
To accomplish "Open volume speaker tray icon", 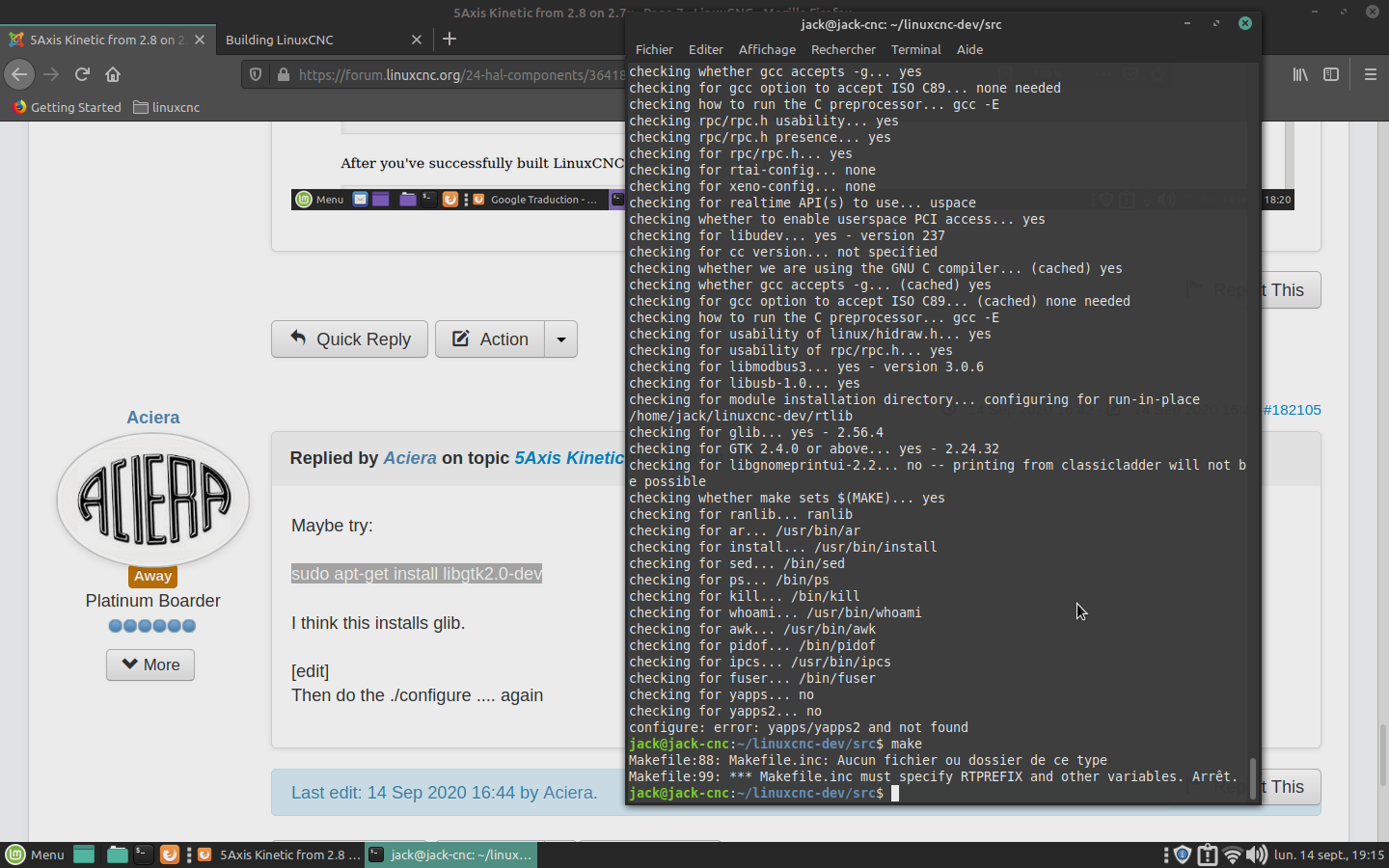I will click(x=1256, y=854).
